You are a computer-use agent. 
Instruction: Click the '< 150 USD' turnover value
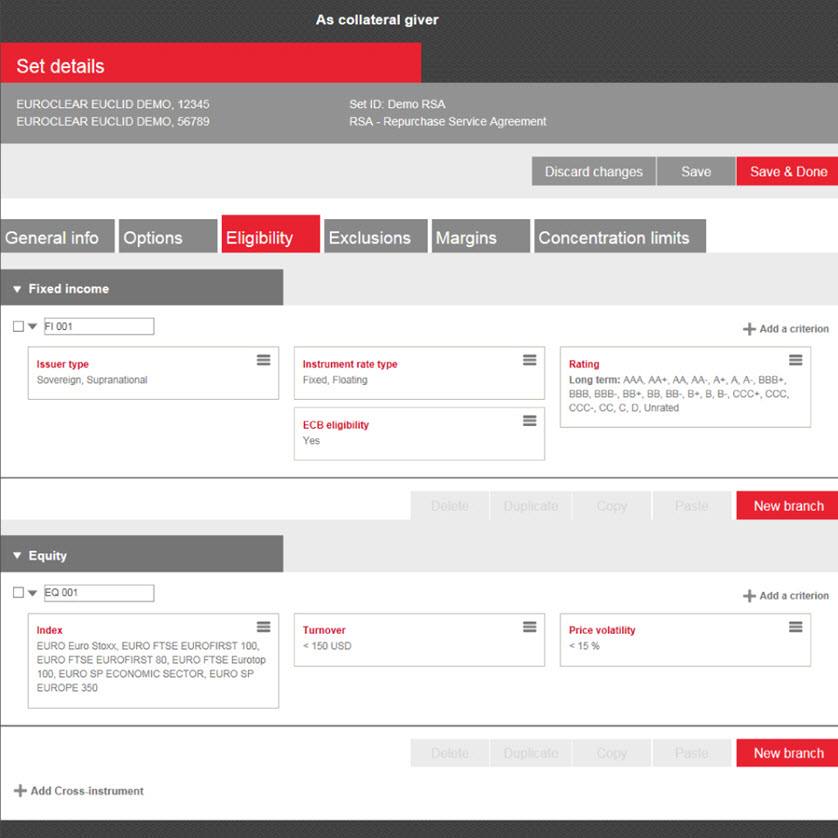click(x=327, y=646)
